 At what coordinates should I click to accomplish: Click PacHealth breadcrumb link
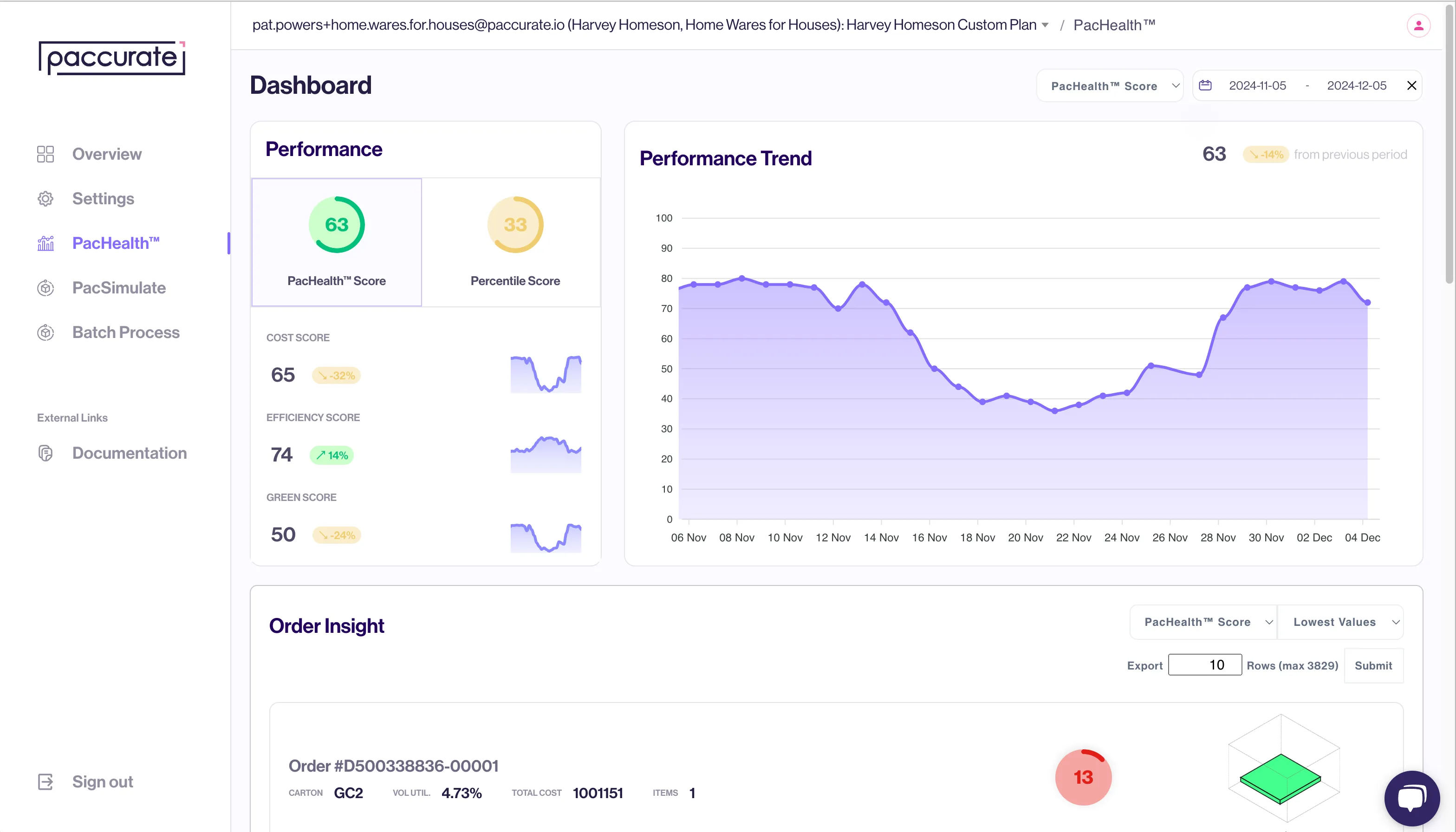[x=1114, y=25]
